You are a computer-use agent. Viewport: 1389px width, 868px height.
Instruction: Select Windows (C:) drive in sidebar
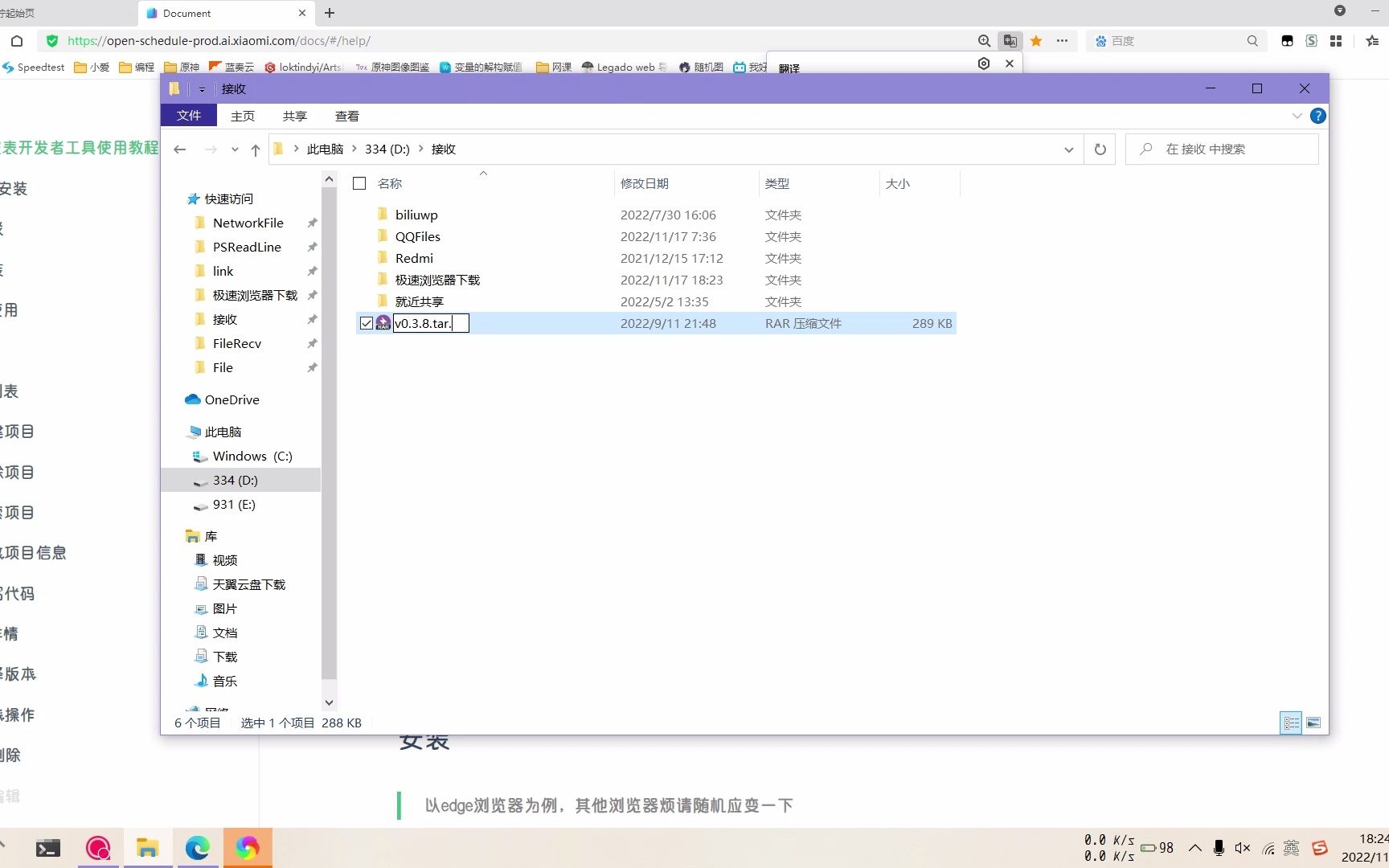pos(252,456)
